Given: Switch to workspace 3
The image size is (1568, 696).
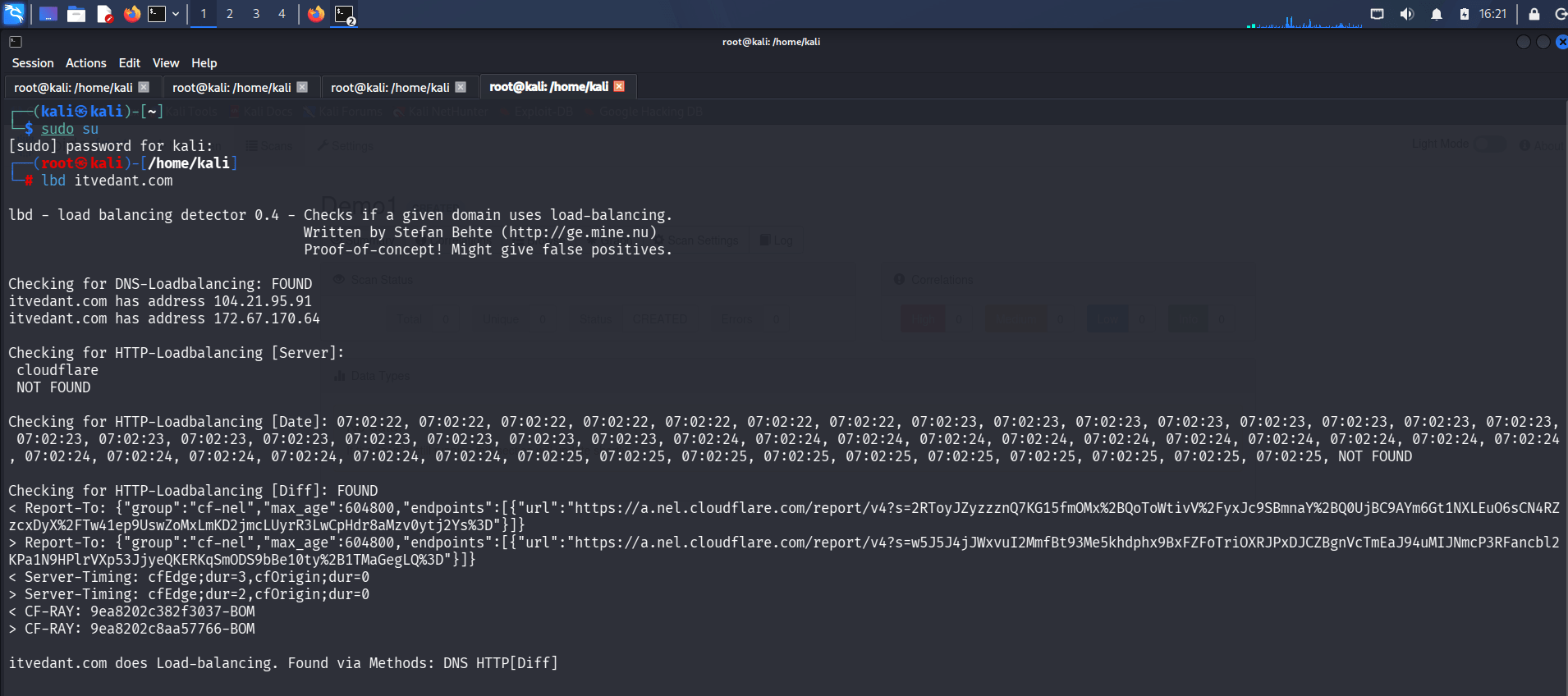Looking at the screenshot, I should (x=256, y=14).
